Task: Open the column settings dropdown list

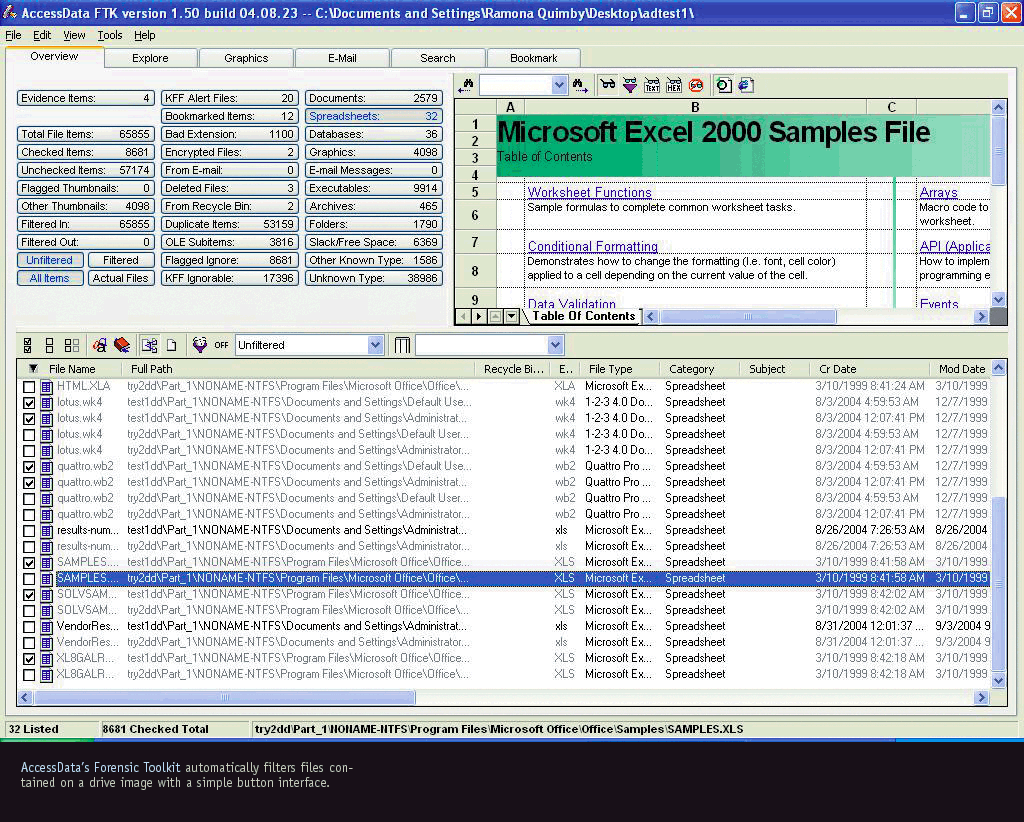Action: (555, 345)
